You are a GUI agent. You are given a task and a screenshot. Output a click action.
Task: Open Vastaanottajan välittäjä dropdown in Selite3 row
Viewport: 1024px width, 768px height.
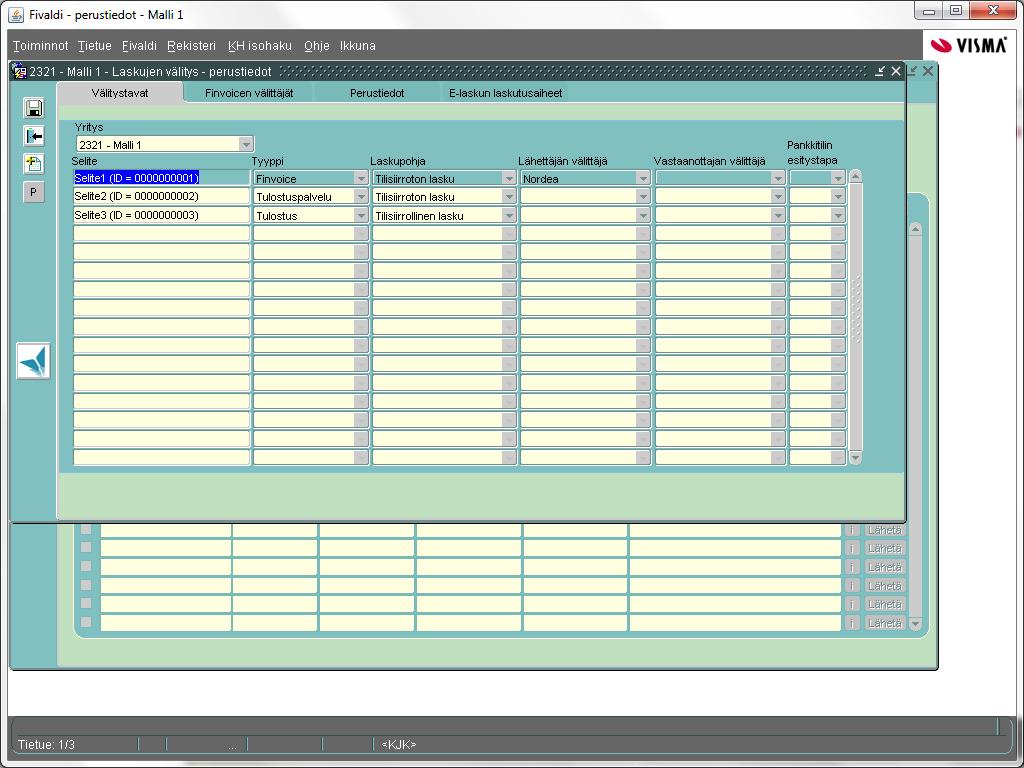777,216
